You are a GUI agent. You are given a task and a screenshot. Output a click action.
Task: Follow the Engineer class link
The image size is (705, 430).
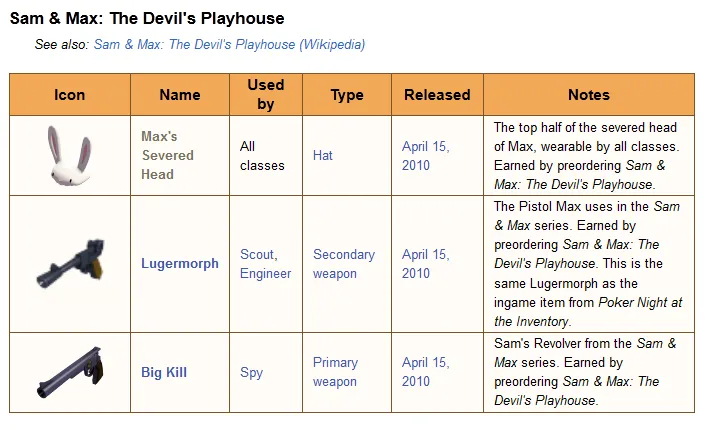pyautogui.click(x=266, y=273)
